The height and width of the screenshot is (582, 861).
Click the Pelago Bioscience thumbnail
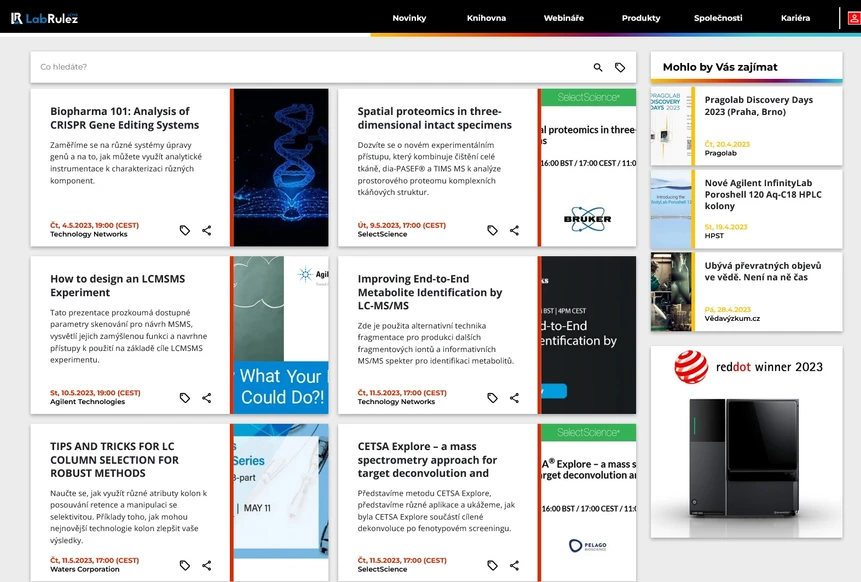coord(589,502)
